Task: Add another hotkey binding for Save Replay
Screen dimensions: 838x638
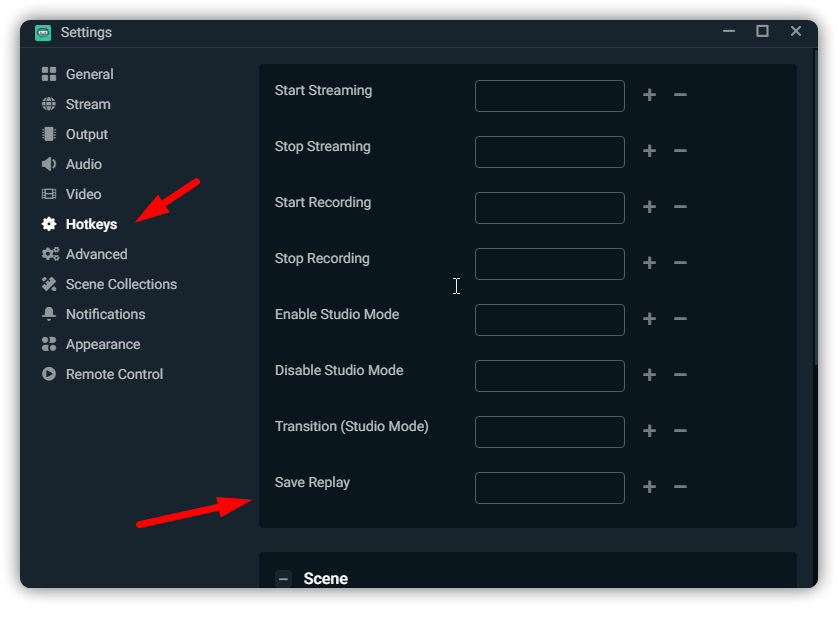Action: click(649, 487)
